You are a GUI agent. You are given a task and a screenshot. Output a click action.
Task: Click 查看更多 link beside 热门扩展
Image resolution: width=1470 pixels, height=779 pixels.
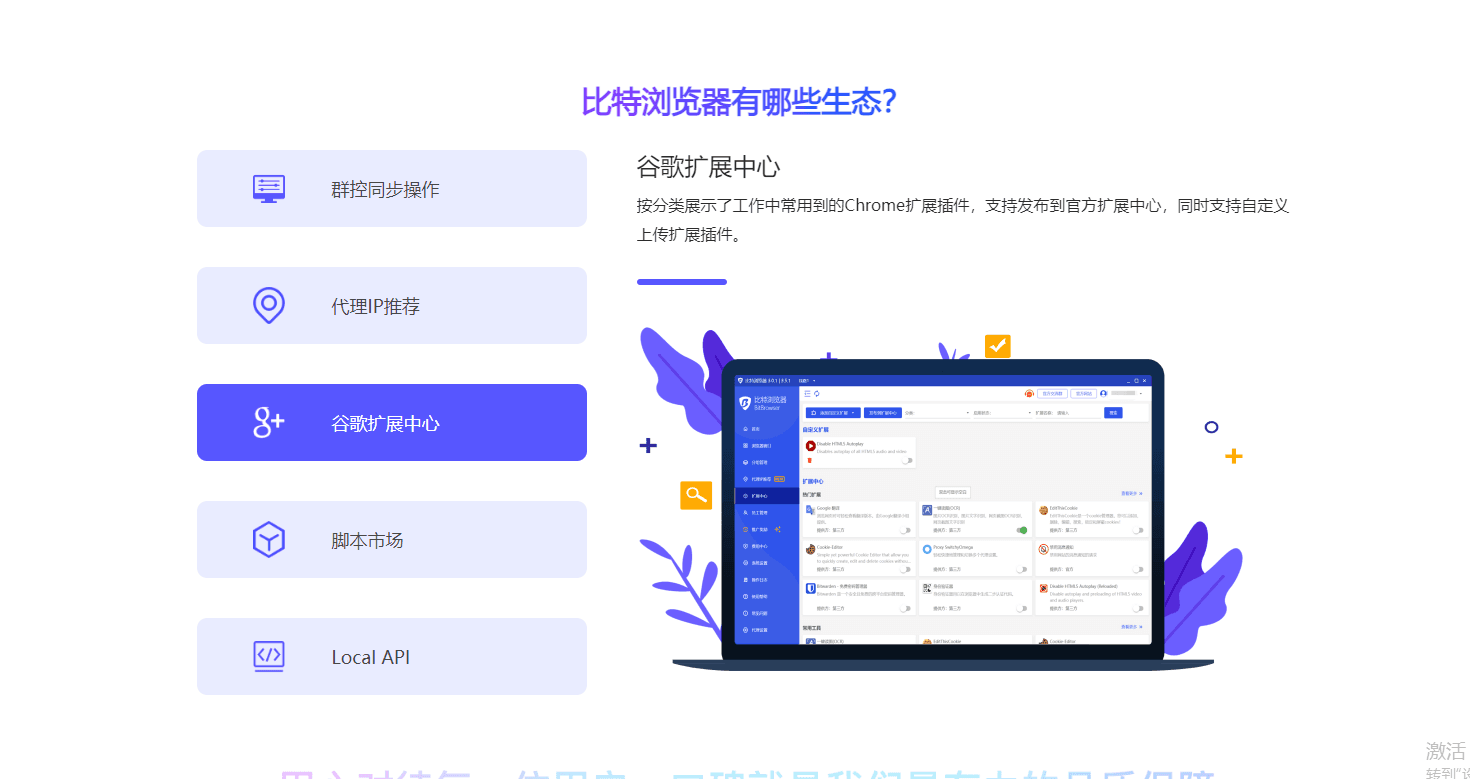[1130, 494]
